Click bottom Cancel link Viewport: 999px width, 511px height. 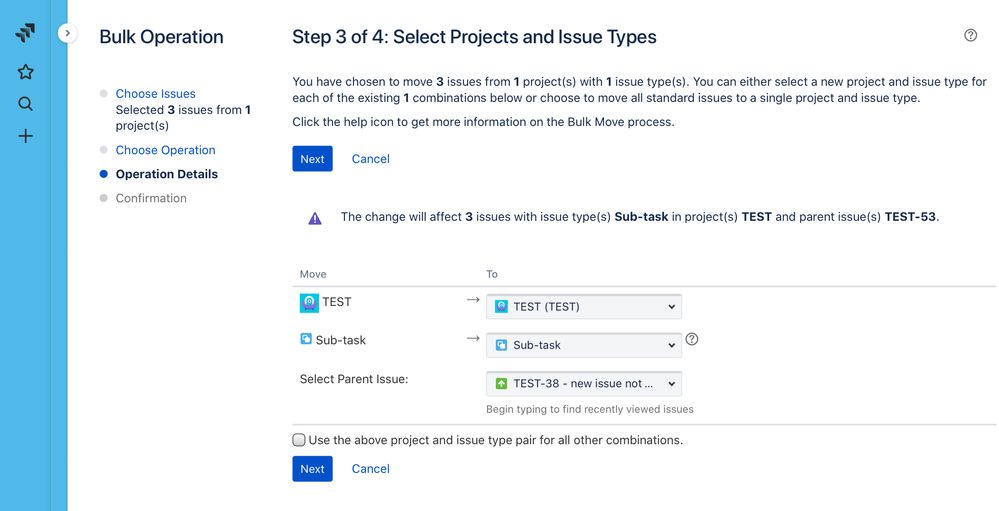point(370,468)
